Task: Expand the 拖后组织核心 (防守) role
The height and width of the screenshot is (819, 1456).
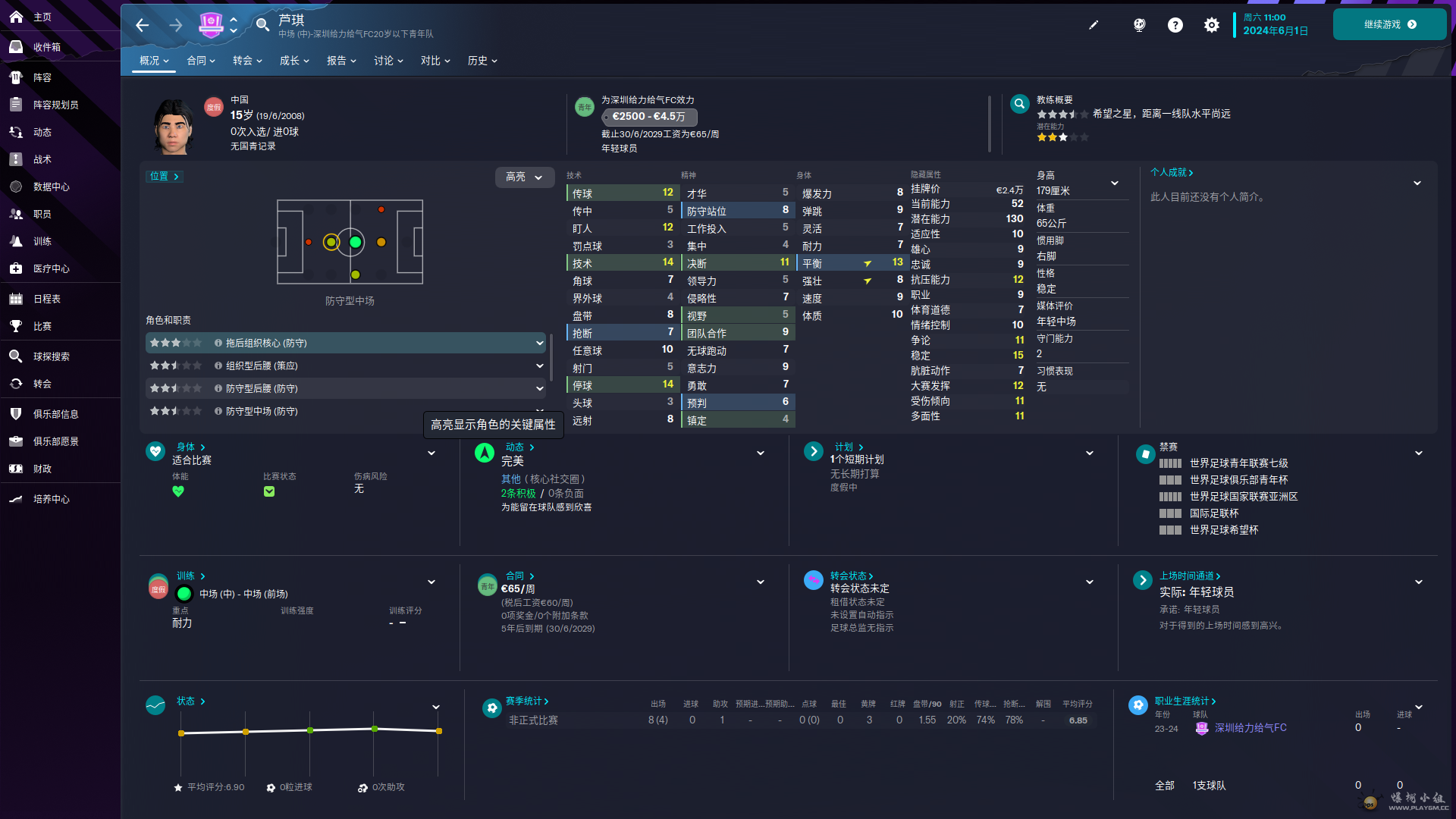Action: pos(539,343)
